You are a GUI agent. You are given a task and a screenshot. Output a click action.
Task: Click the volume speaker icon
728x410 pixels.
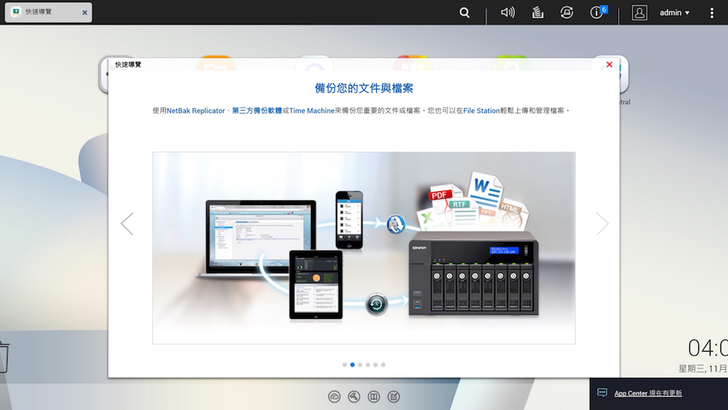tap(507, 12)
